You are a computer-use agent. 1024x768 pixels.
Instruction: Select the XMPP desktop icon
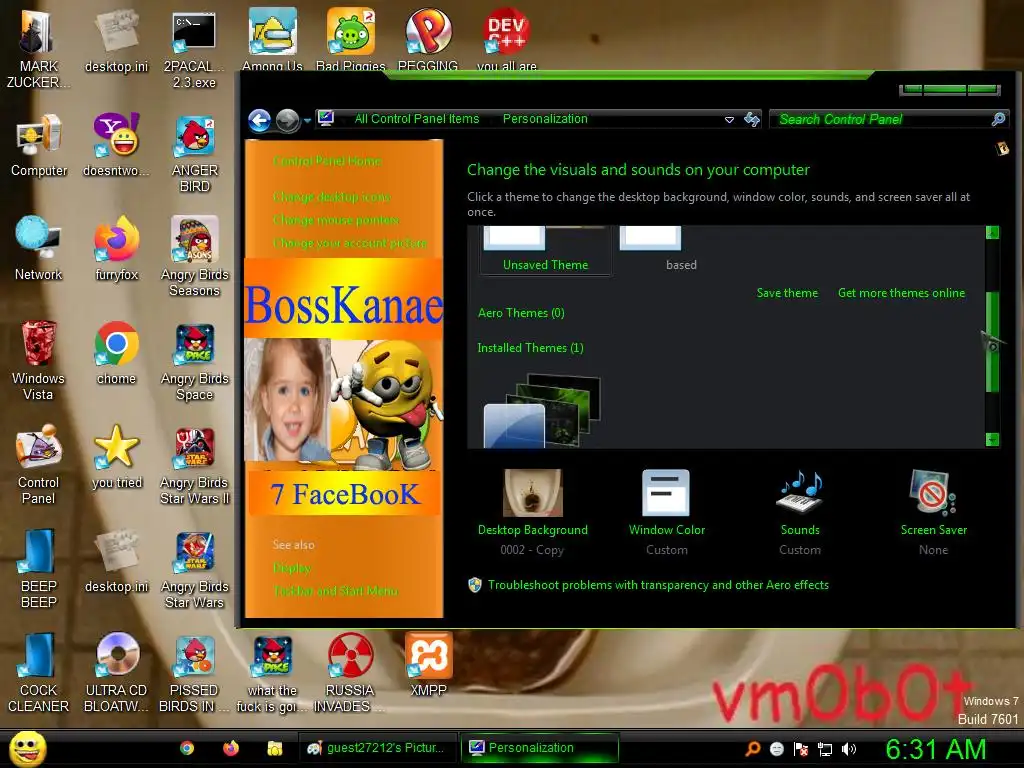428,665
